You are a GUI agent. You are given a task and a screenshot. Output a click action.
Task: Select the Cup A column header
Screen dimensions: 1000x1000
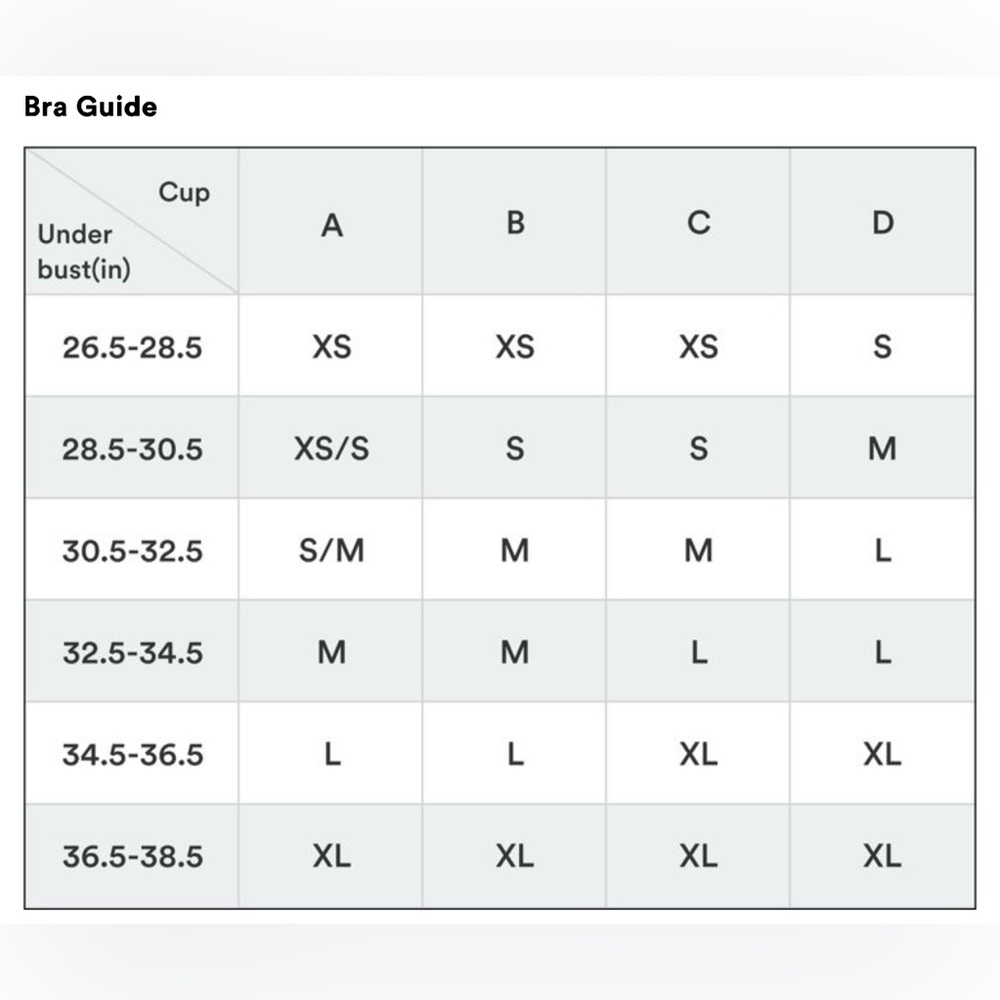pos(331,225)
